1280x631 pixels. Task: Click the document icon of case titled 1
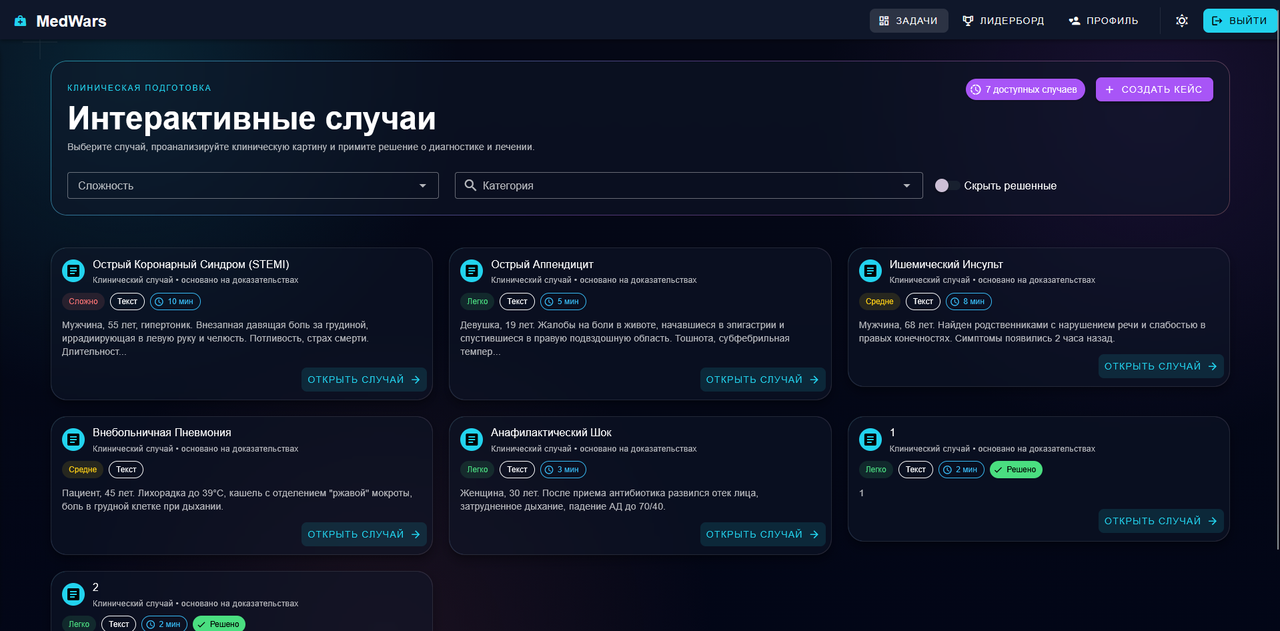coord(870,439)
